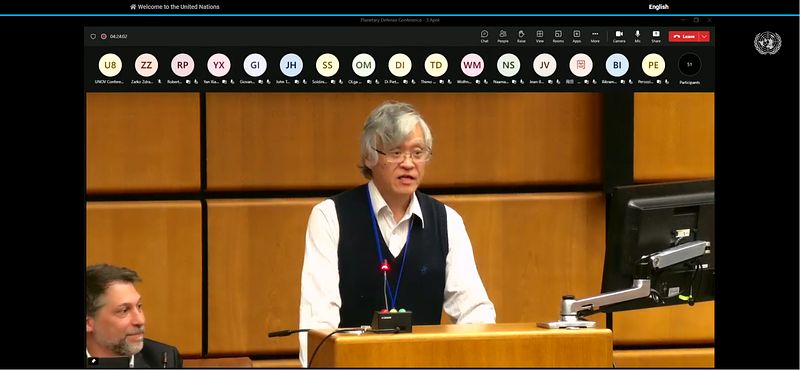Viewport: 800px width, 370px height.
Task: Click the recording indicator dot
Action: coord(104,36)
